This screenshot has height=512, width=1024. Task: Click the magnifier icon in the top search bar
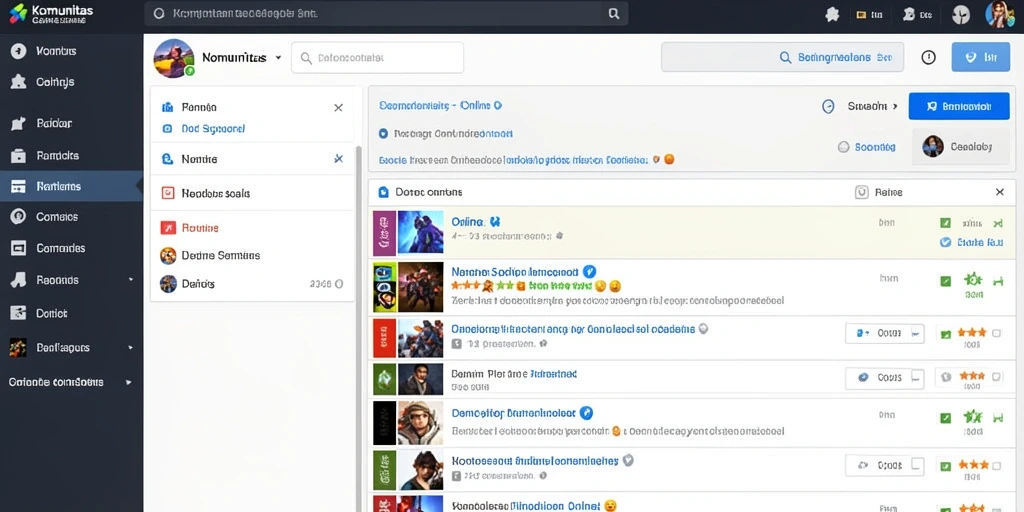point(613,13)
